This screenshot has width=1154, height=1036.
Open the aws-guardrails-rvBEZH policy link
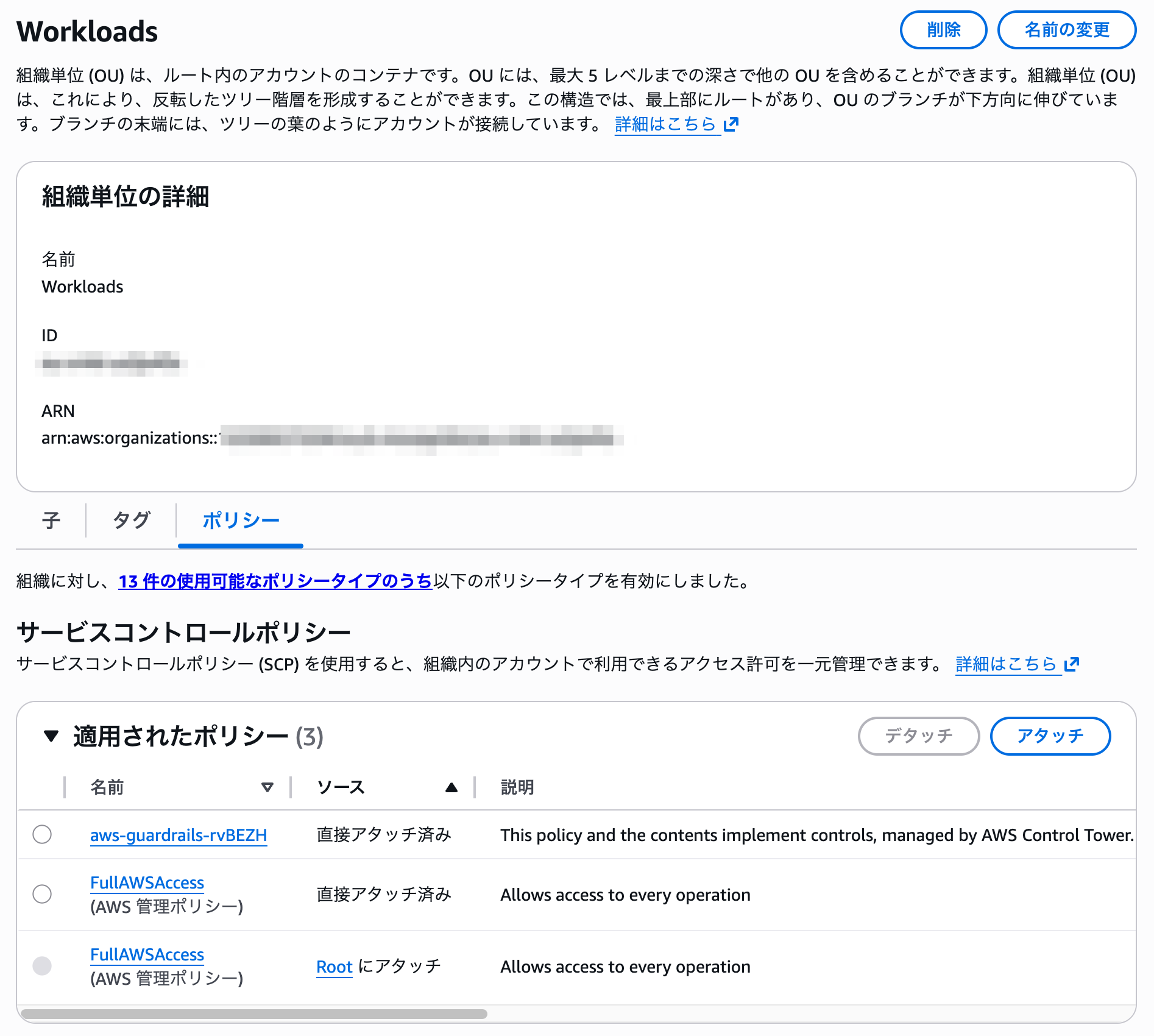(179, 835)
